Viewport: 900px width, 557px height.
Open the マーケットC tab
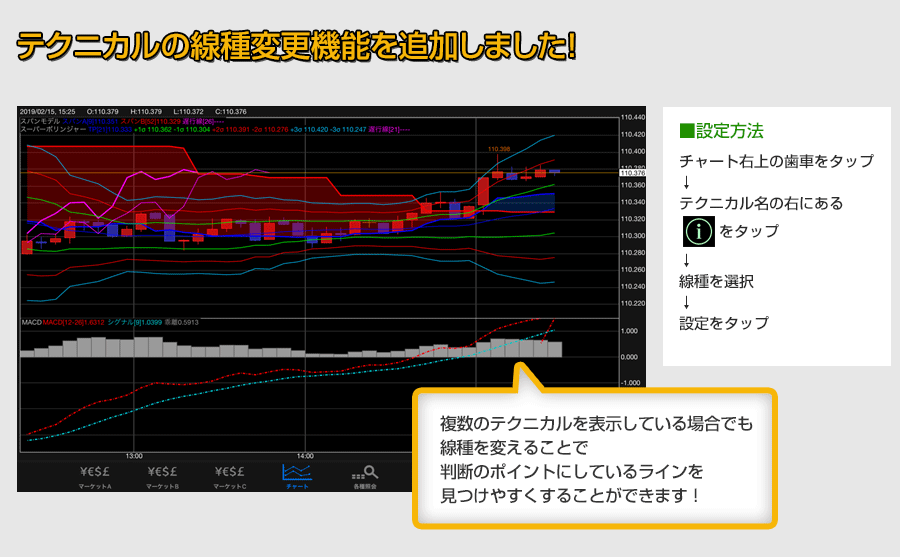230,477
